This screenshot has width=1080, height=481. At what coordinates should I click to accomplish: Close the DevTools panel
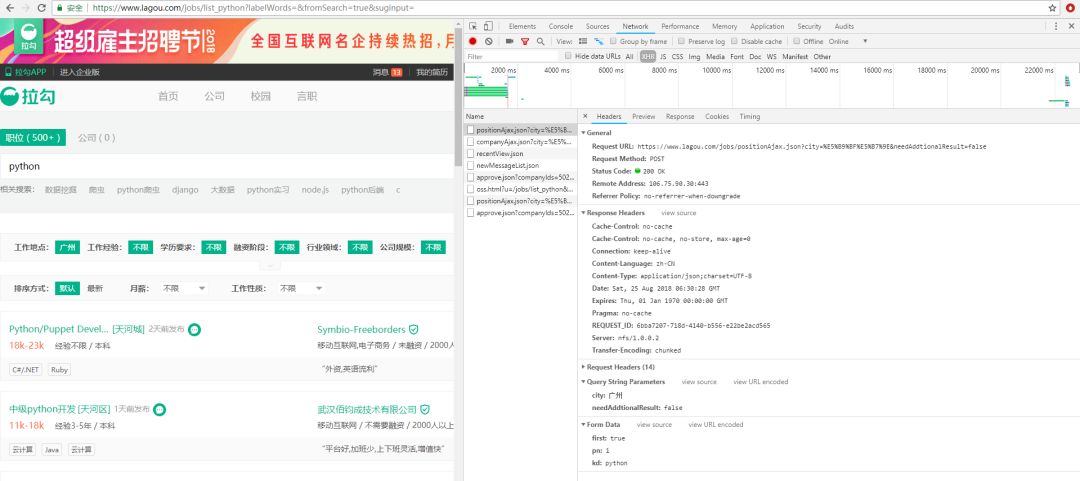(x=1072, y=26)
